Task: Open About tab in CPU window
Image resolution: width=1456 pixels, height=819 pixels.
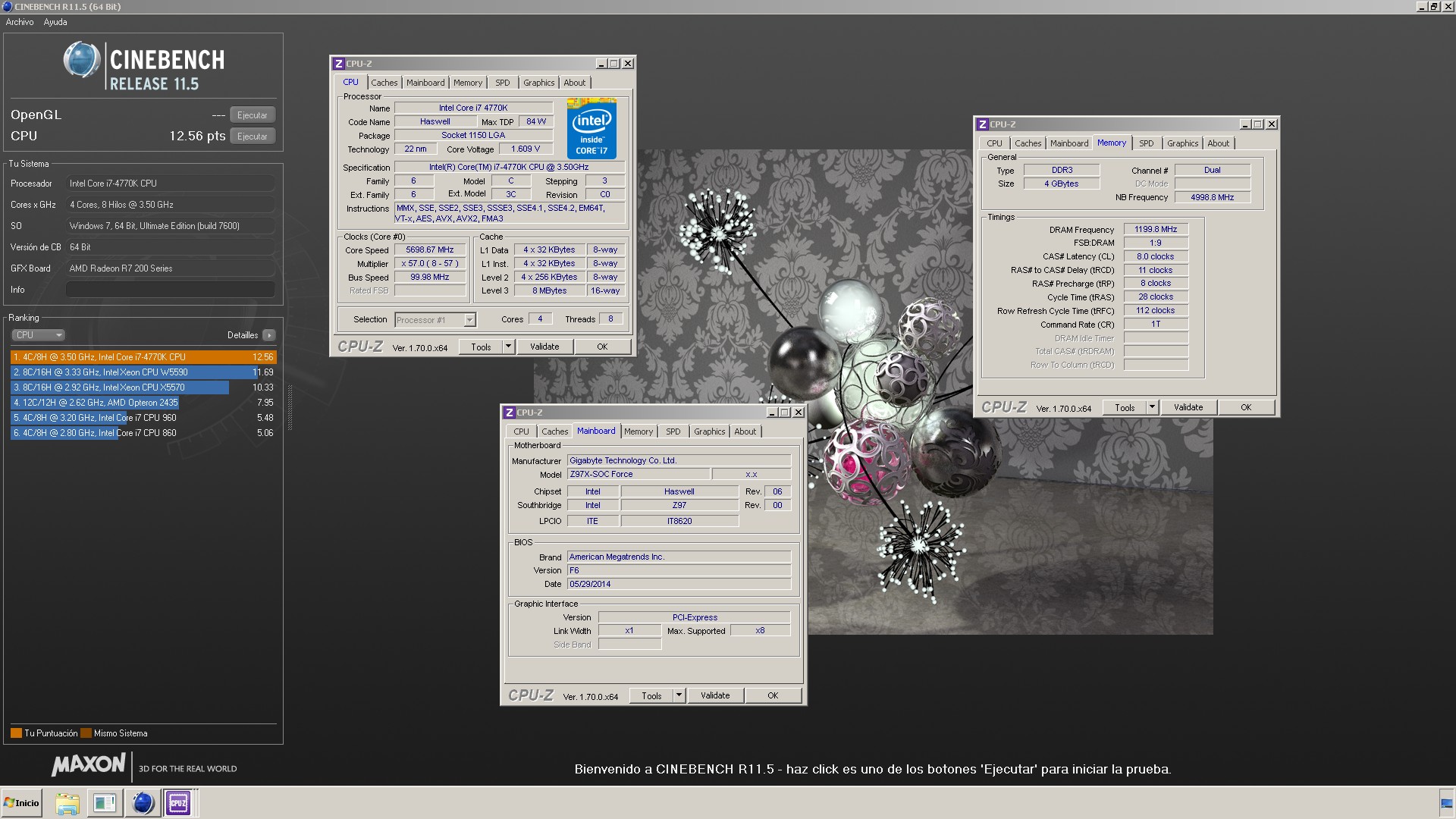Action: click(575, 83)
